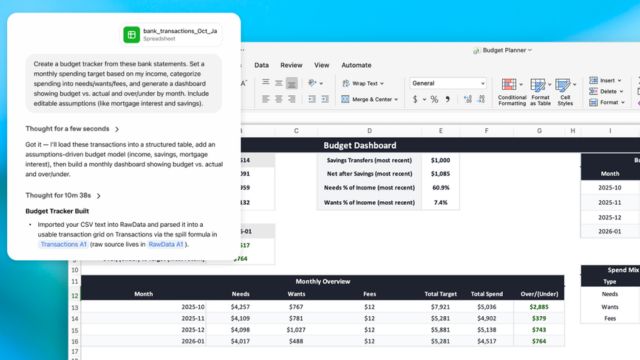
Task: Open the Insert dropdown arrow
Action: point(619,81)
